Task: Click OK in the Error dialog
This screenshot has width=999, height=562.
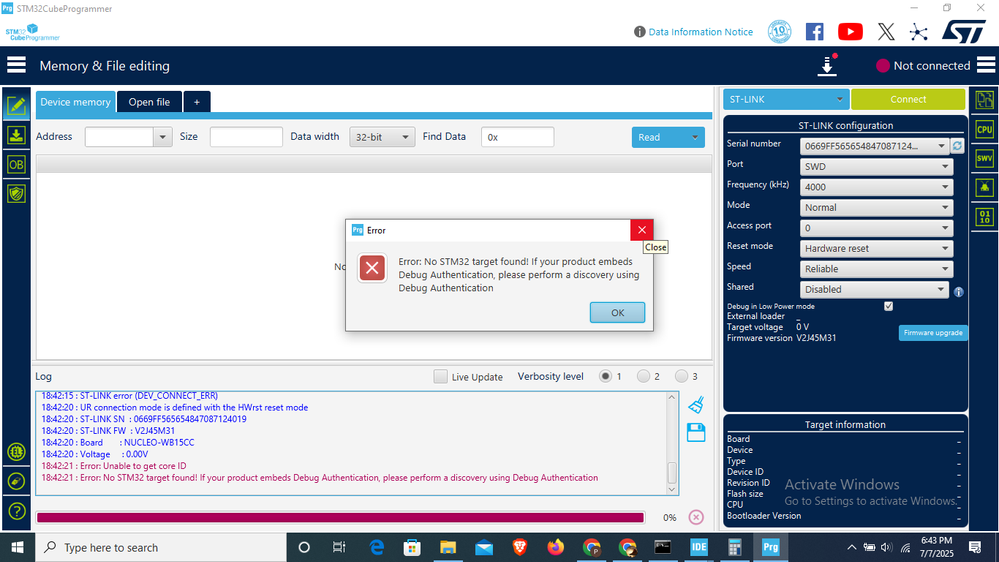Action: [x=617, y=312]
